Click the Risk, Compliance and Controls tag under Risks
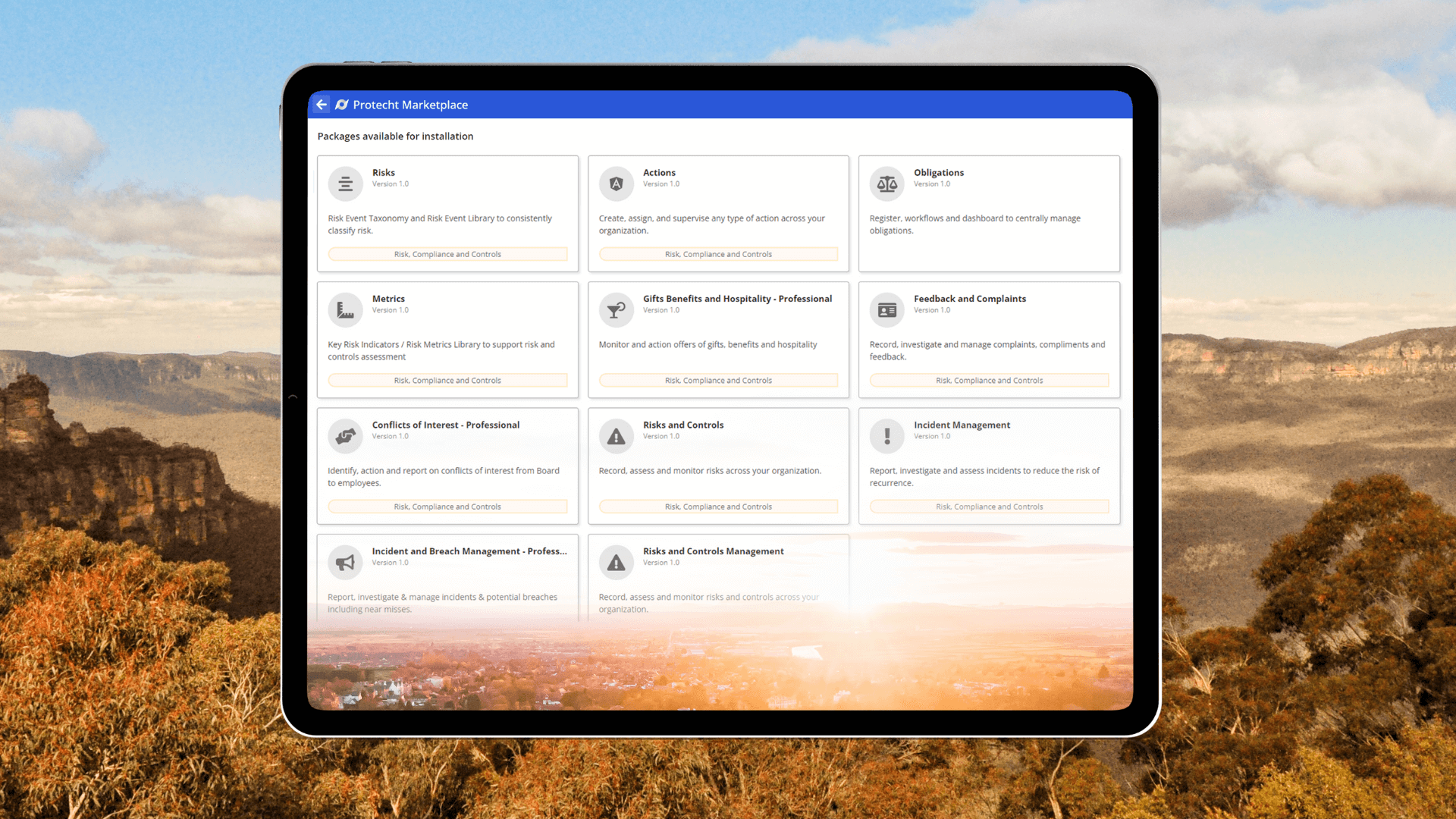1456x819 pixels. coord(447,254)
